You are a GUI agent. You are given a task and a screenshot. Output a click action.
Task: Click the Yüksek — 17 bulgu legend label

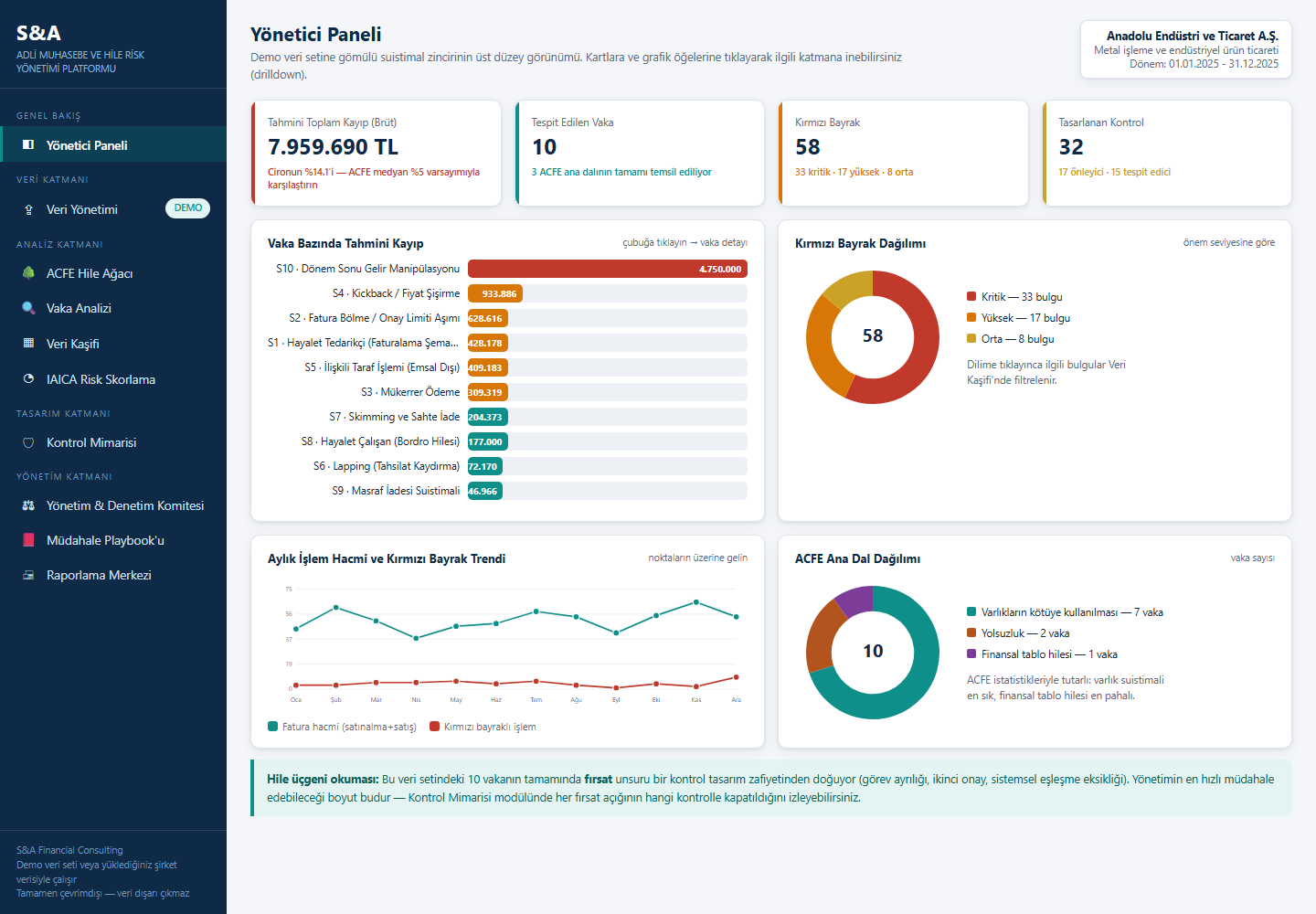click(1025, 318)
